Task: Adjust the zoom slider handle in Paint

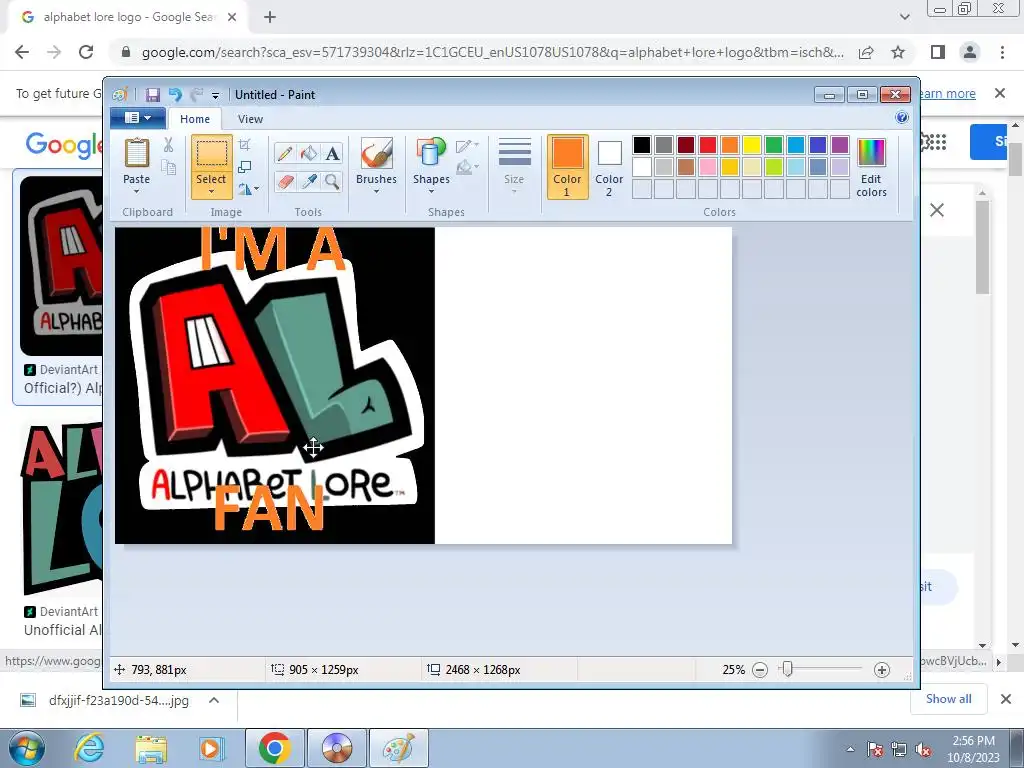Action: (788, 669)
